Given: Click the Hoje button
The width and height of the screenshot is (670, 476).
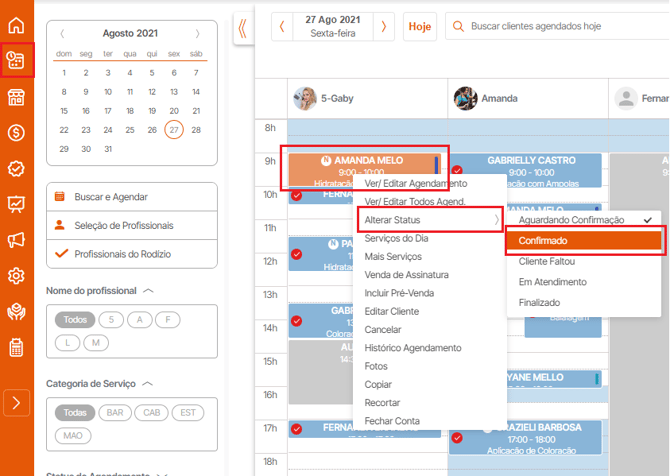Looking at the screenshot, I should click(420, 26).
